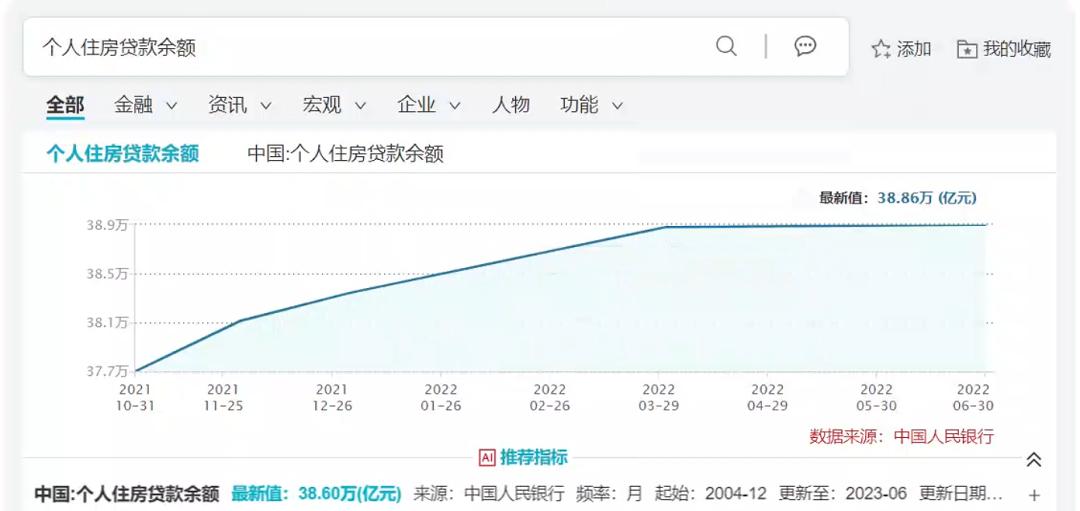Screen dimensions: 1080x511
Task: Click the 最新值: 38.86万 (亿元) label
Action: click(897, 198)
